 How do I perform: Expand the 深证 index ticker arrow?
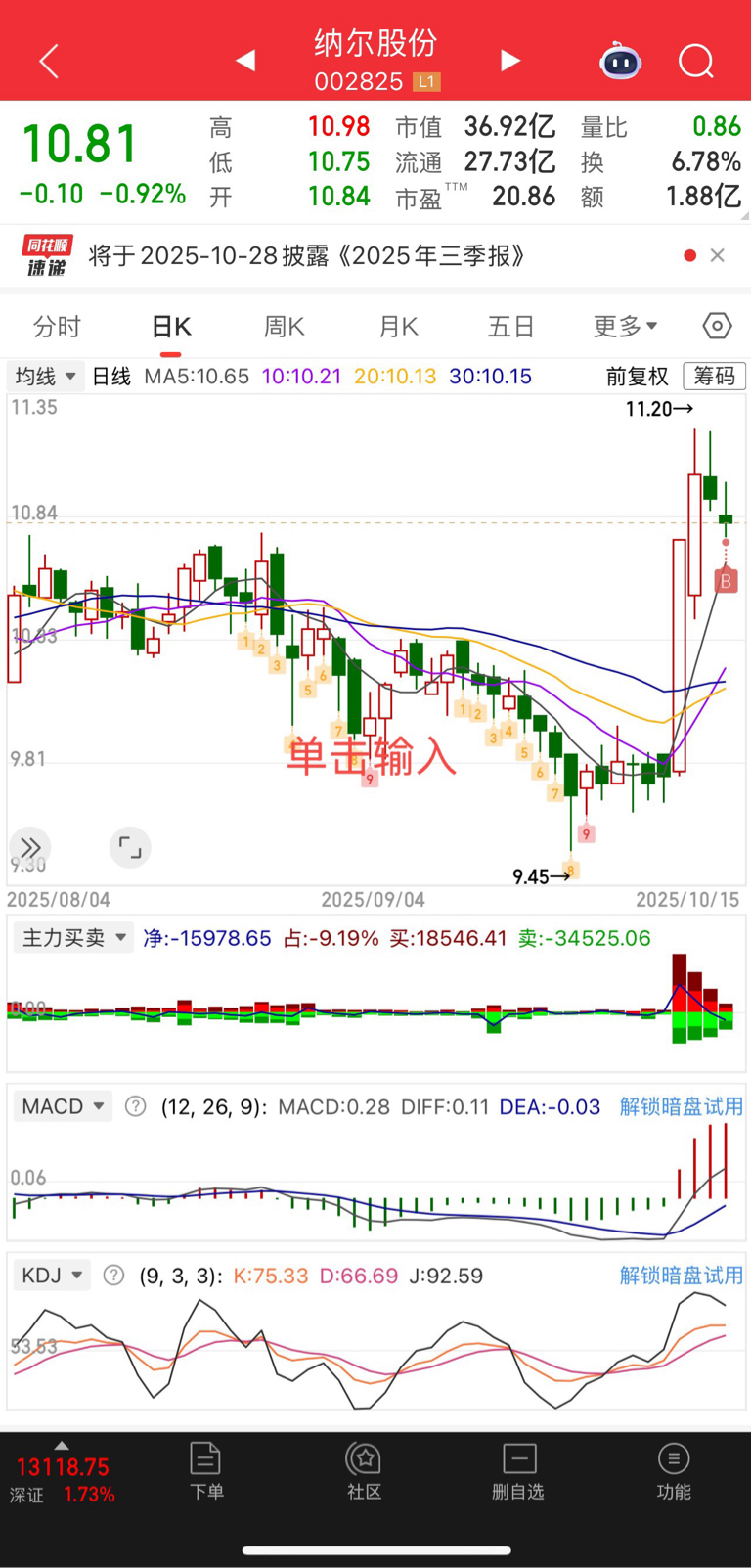[x=62, y=1445]
